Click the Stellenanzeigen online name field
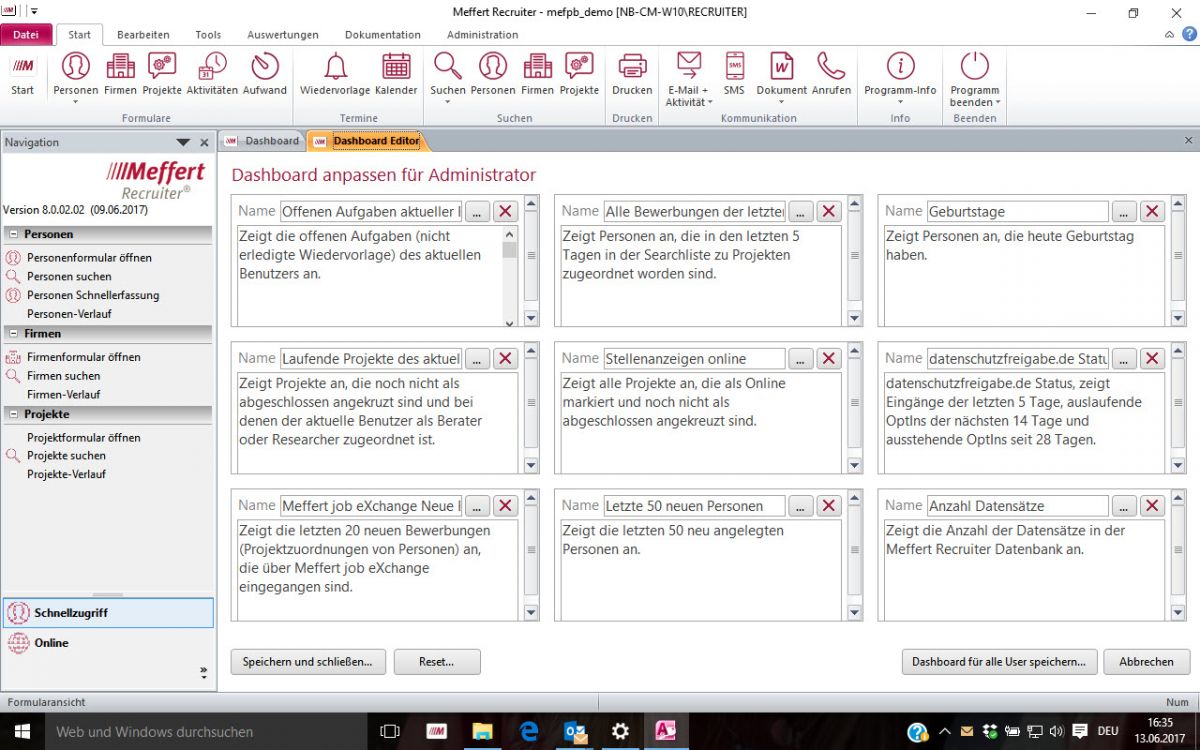1200x750 pixels. tap(694, 358)
